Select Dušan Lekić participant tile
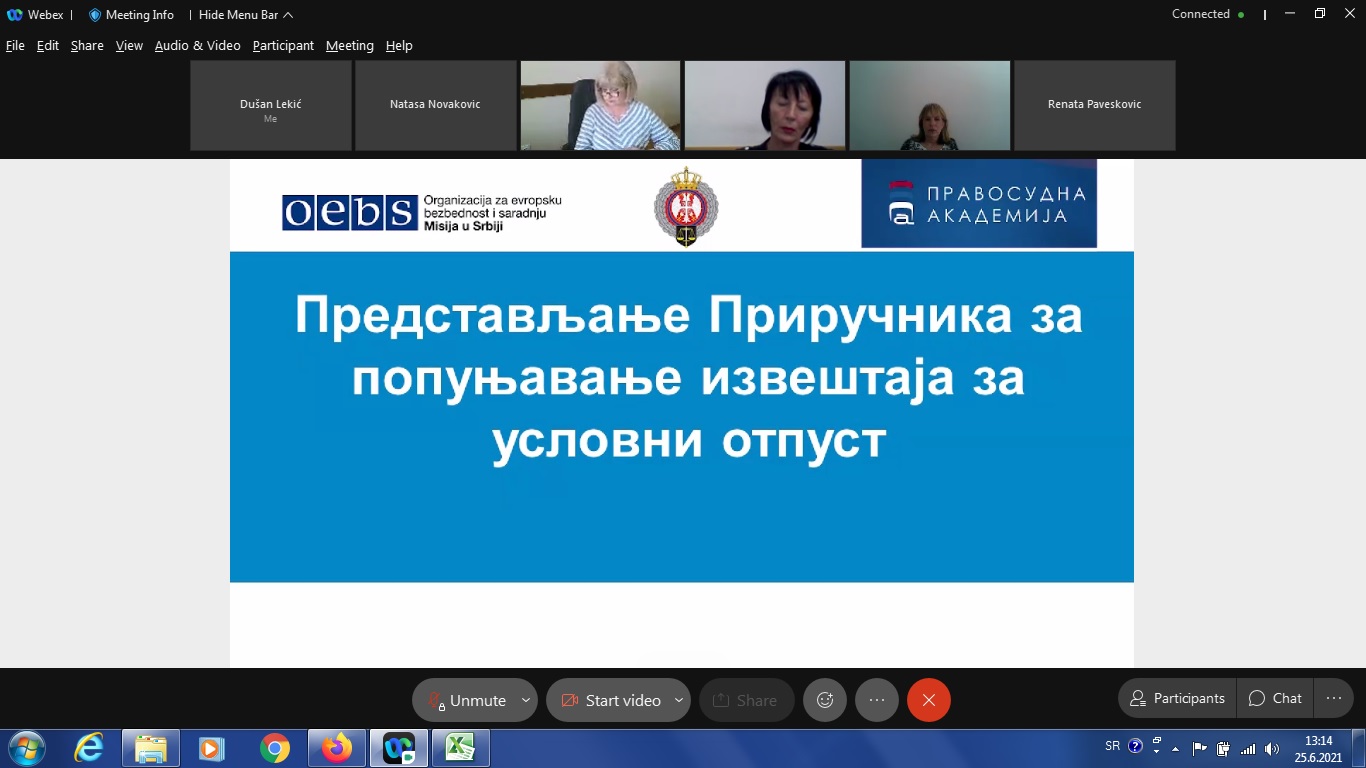Image resolution: width=1366 pixels, height=768 pixels. coord(271,105)
